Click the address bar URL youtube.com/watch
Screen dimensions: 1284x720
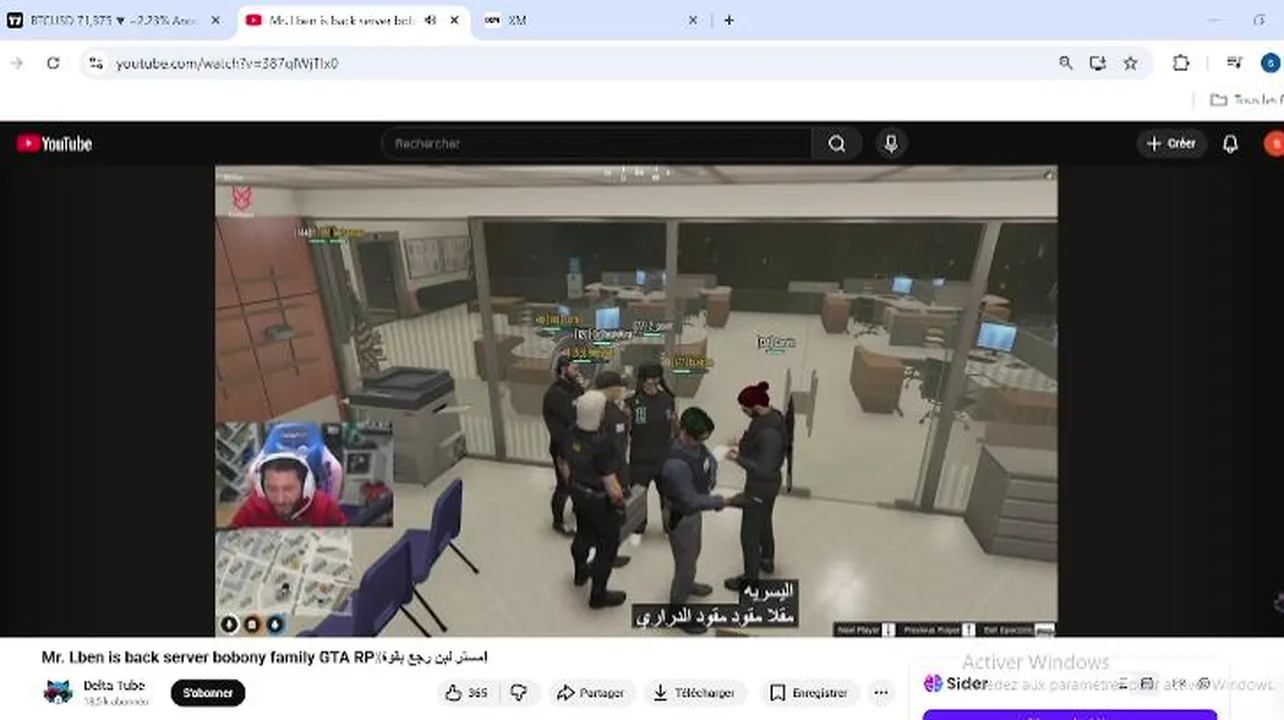[x=227, y=63]
